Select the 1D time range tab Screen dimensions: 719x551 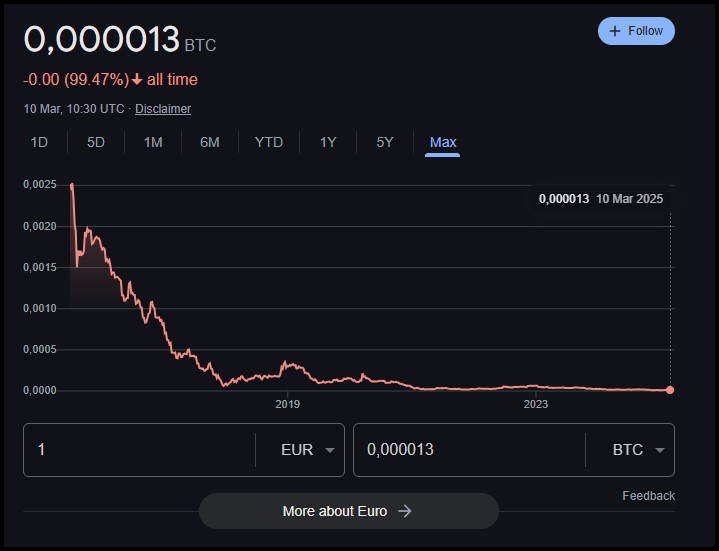pos(39,142)
